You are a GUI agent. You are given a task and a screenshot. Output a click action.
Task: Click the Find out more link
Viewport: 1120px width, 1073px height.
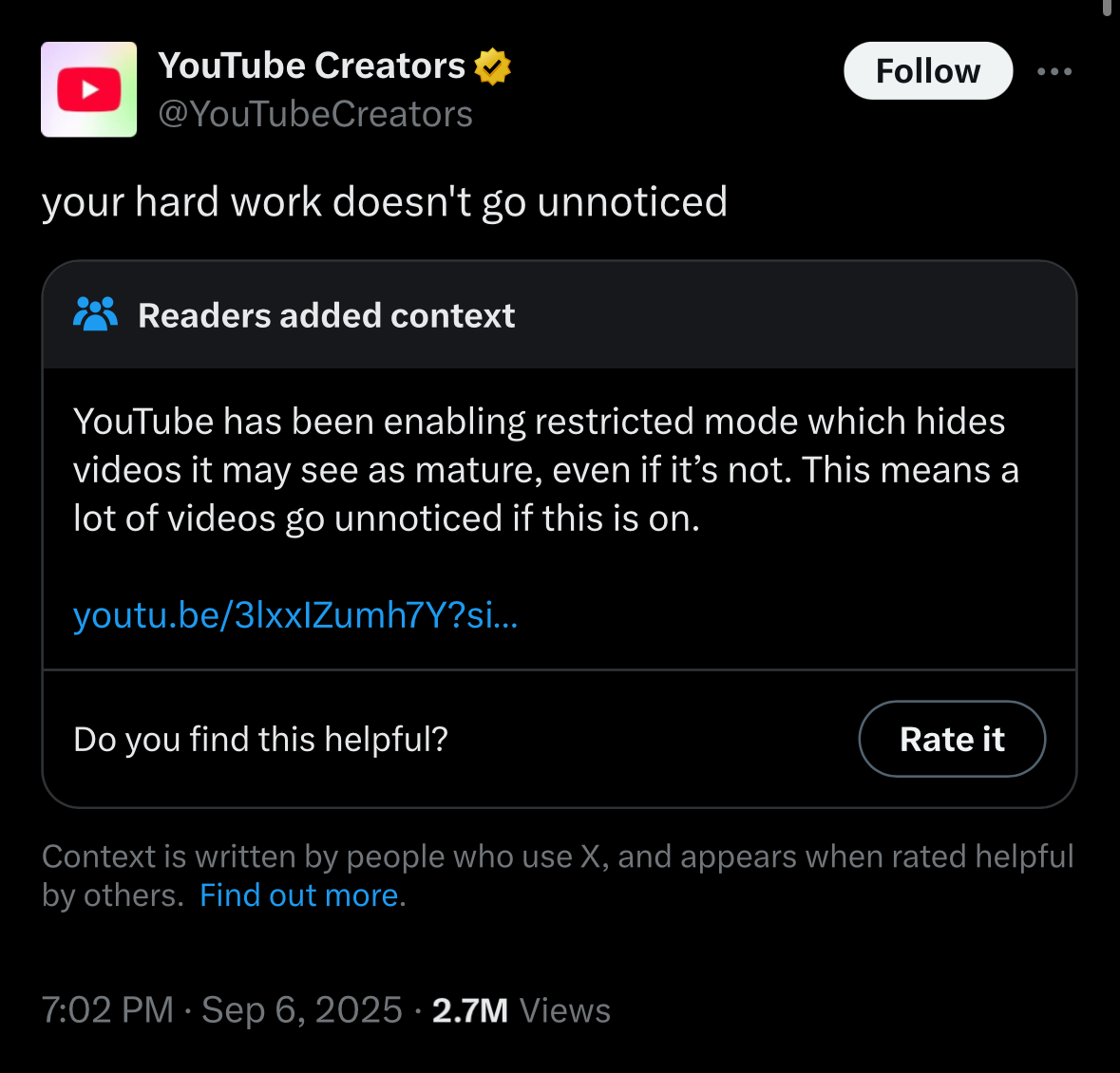[x=299, y=895]
